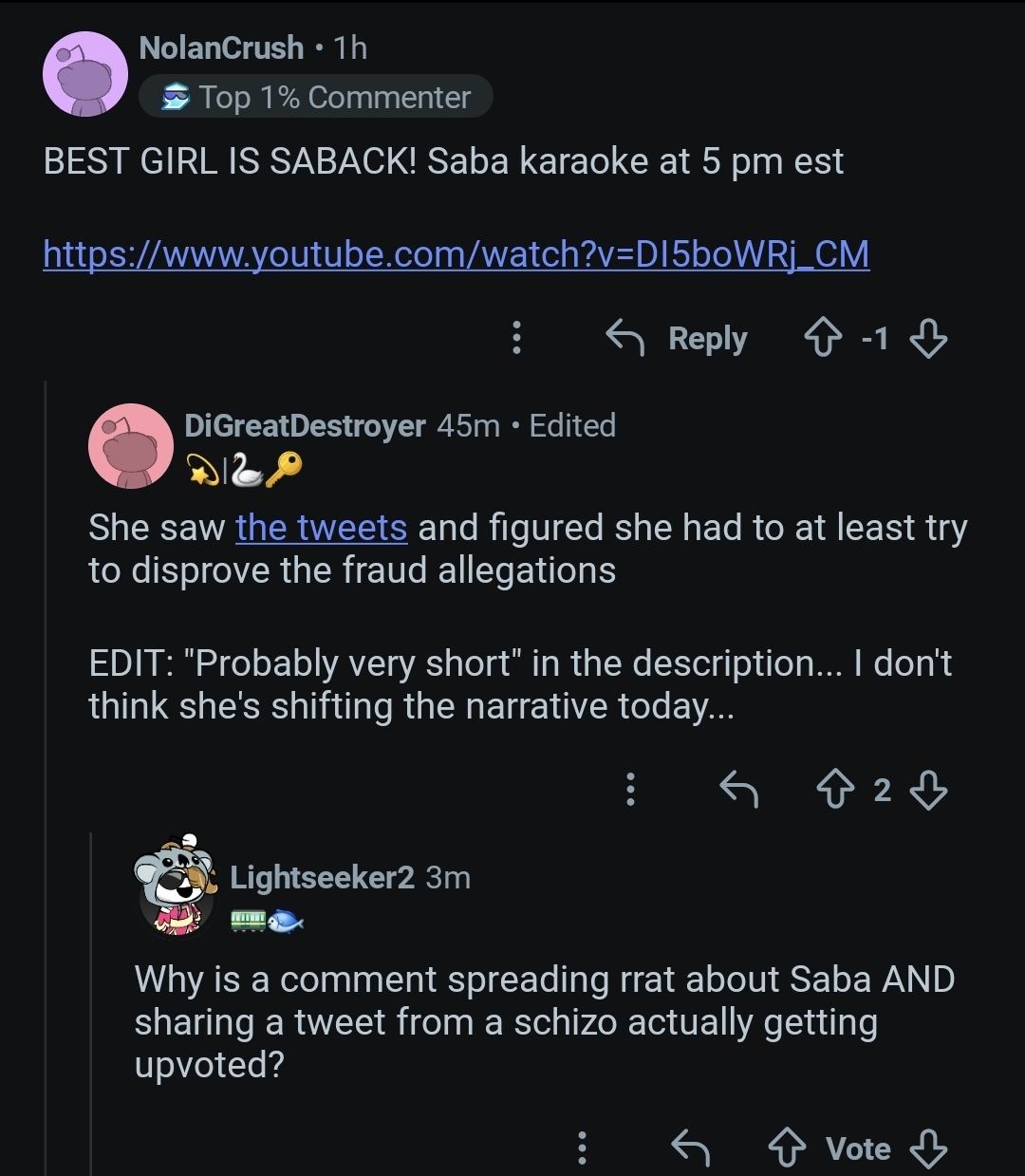The width and height of the screenshot is (1025, 1176).
Task: Downvote Lightseeker2's comment
Action: click(927, 1148)
